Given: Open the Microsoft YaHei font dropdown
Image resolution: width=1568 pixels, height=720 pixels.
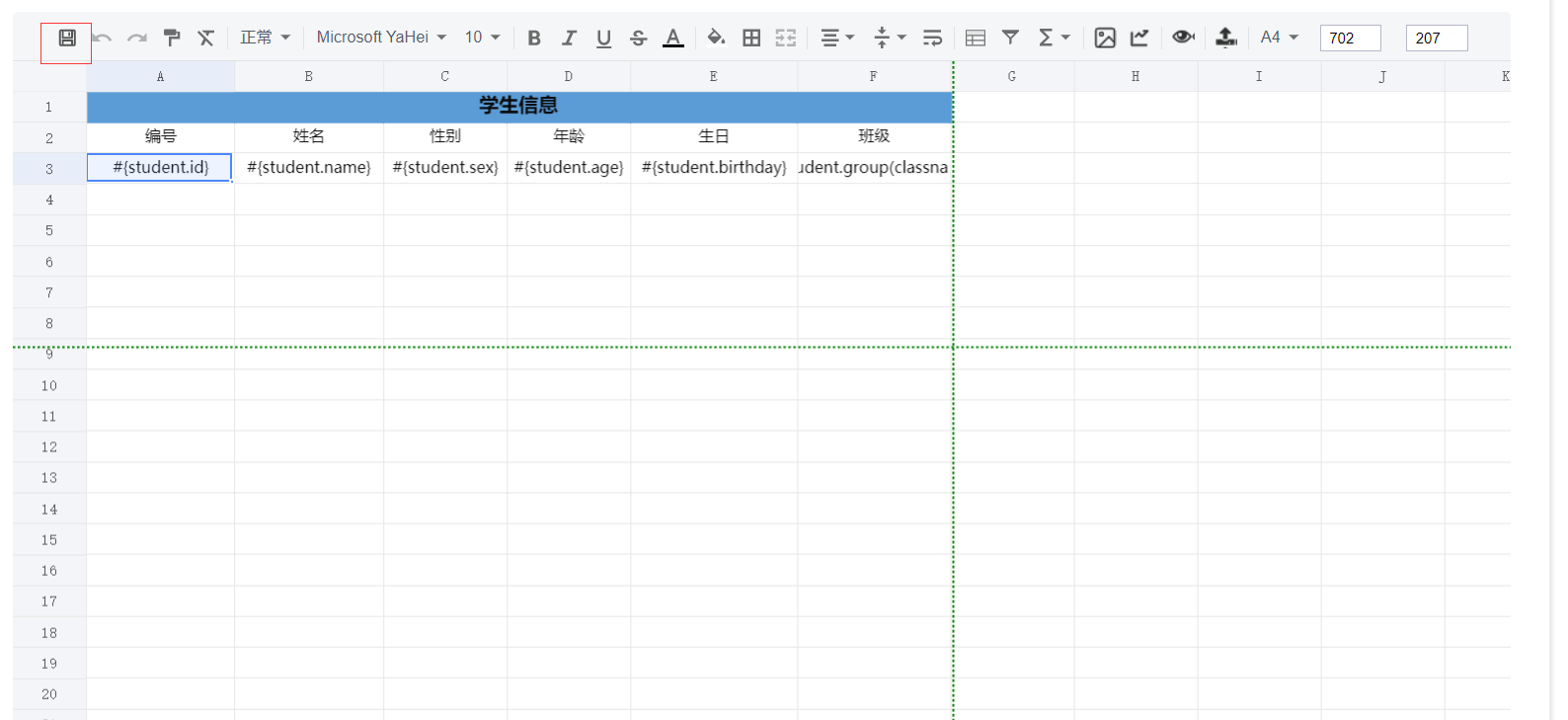Looking at the screenshot, I should tap(381, 38).
